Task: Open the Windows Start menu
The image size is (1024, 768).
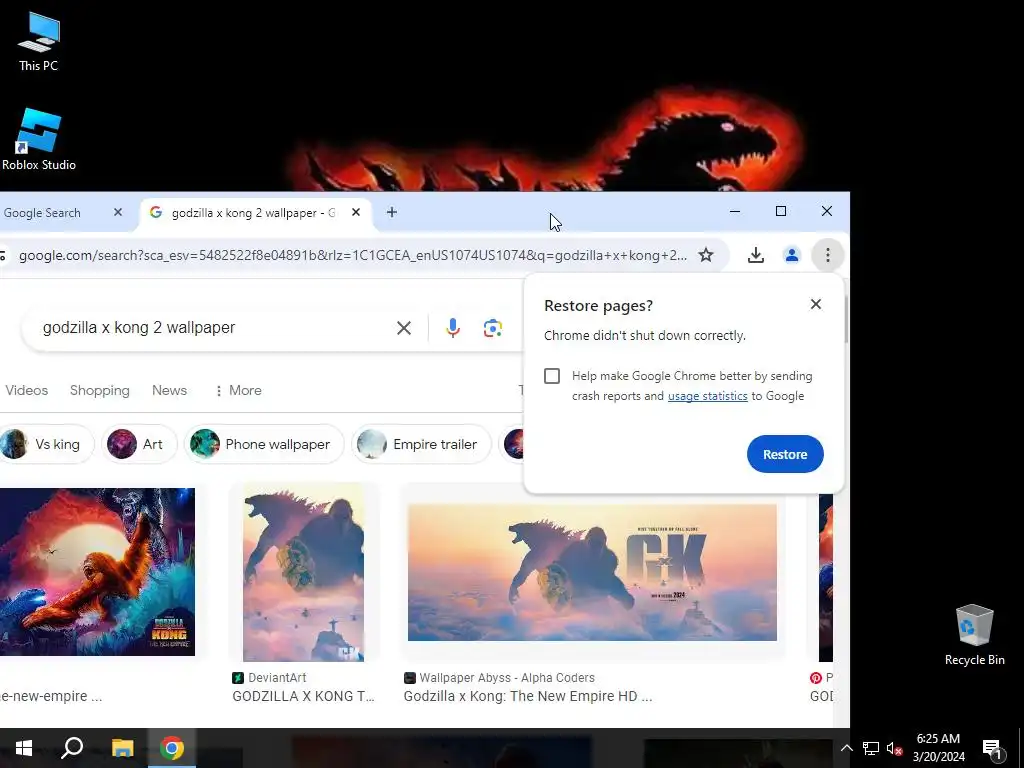Action: click(24, 748)
